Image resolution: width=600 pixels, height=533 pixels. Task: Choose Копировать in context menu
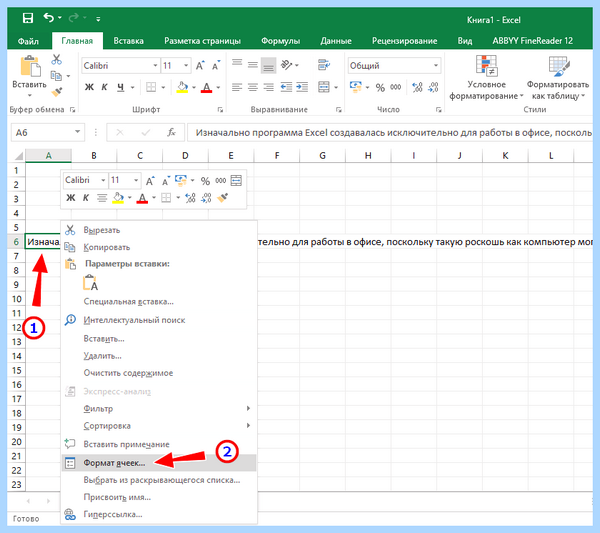click(x=159, y=247)
